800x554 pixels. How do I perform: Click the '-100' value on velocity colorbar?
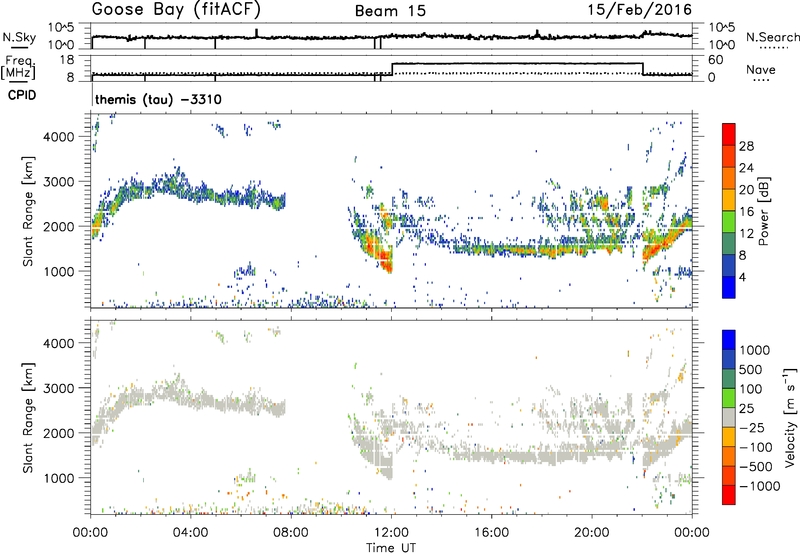pos(756,447)
